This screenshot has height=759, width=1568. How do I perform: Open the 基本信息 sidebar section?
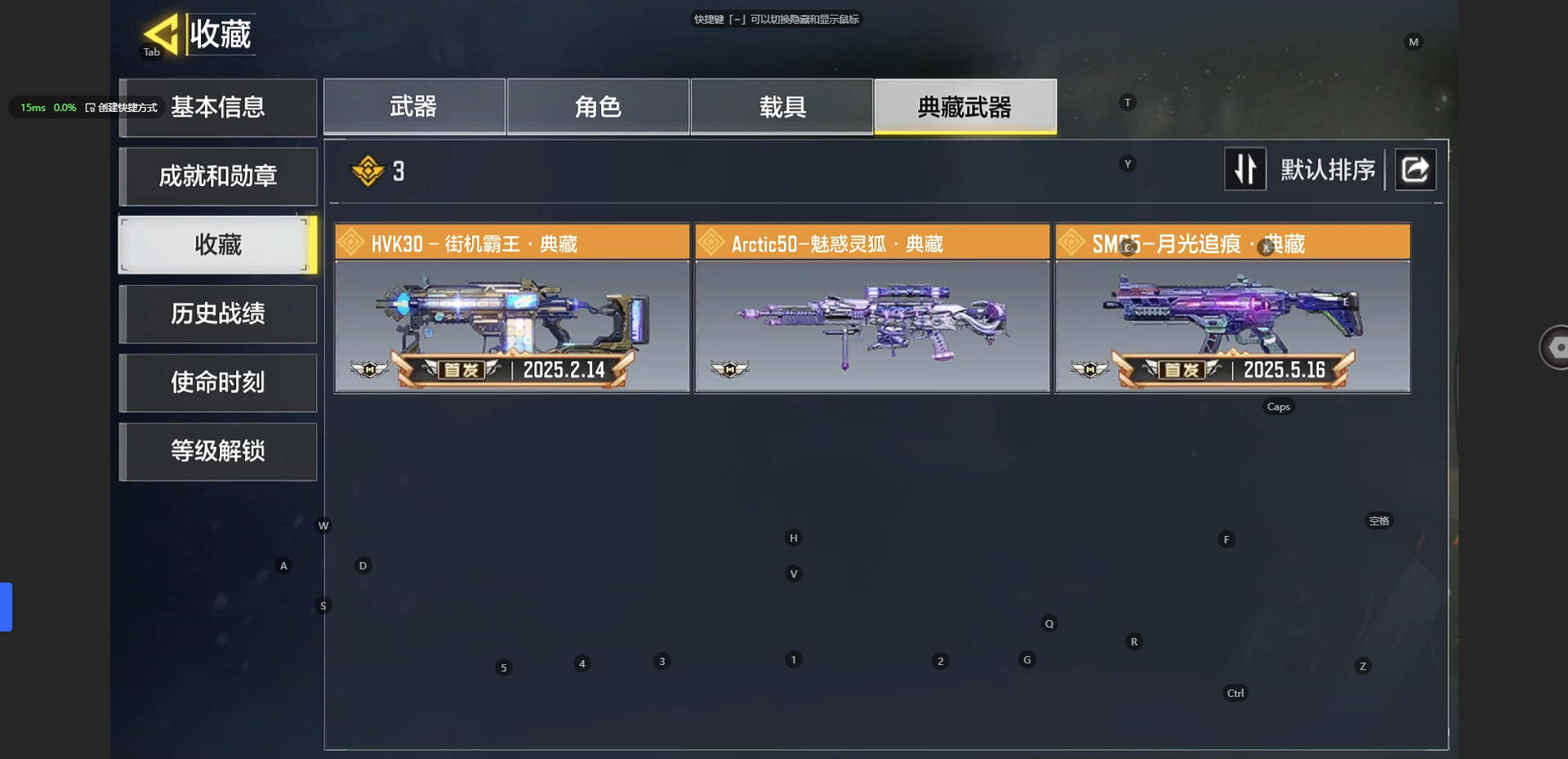pyautogui.click(x=218, y=107)
